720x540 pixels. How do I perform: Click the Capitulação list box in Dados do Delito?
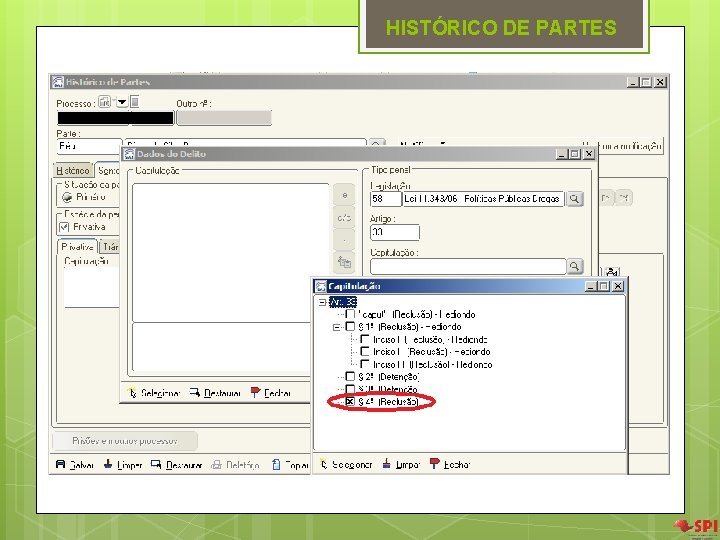pos(231,253)
